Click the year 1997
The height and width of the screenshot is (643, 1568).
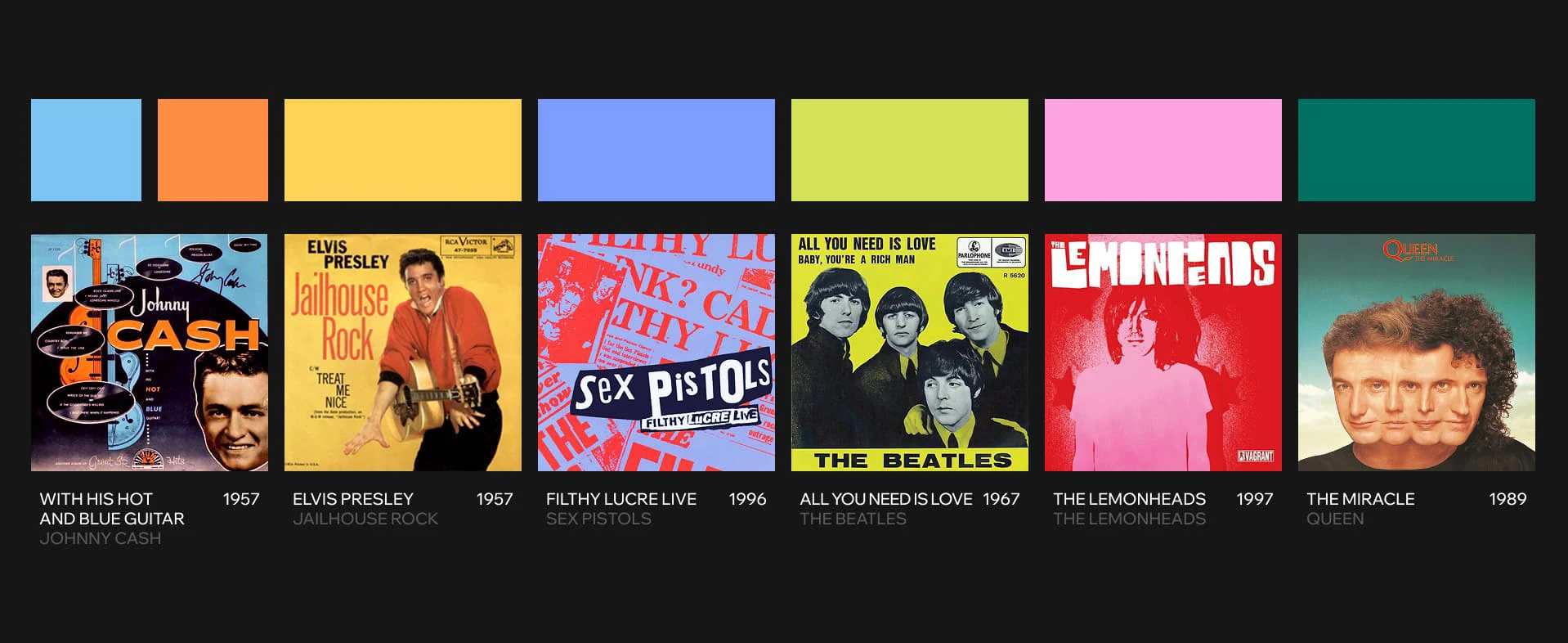coord(1255,499)
